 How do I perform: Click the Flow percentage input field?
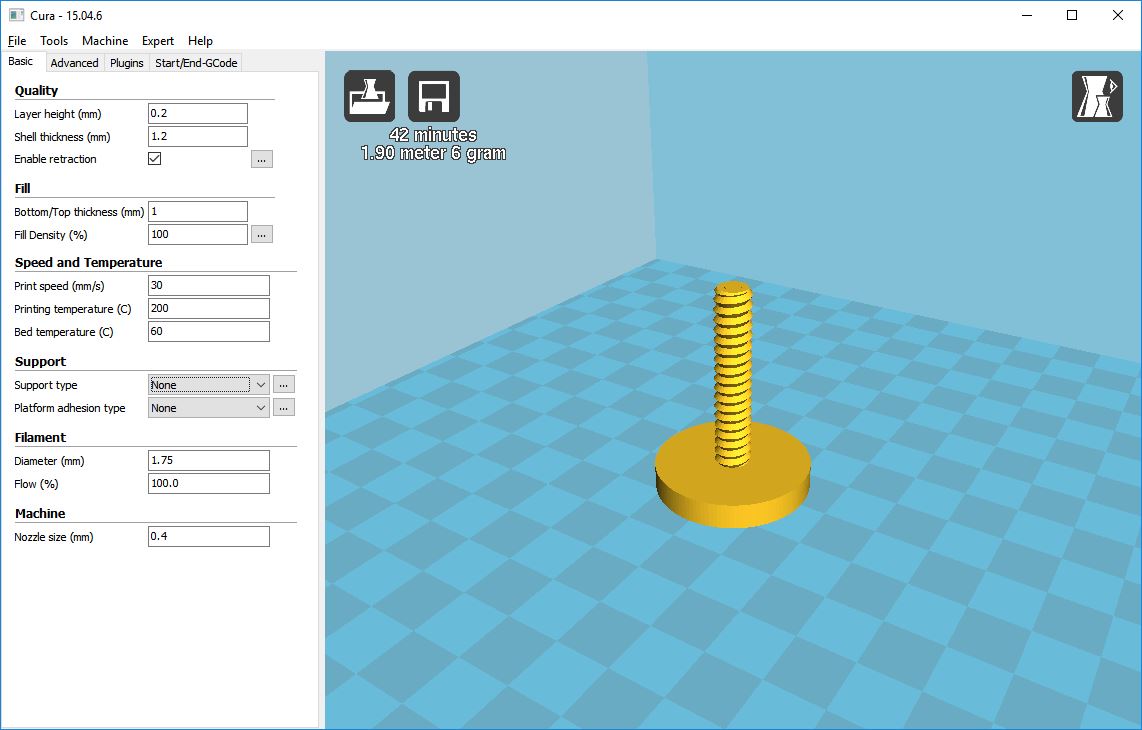(x=208, y=484)
